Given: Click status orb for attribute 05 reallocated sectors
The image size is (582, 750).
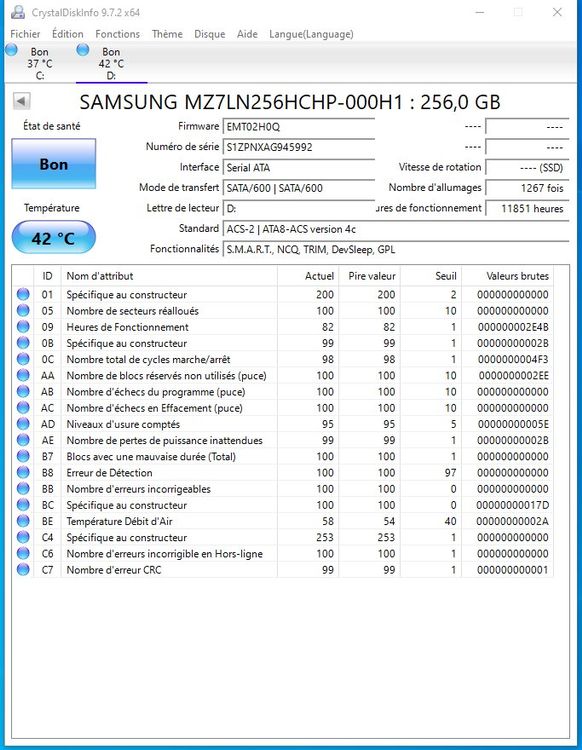Looking at the screenshot, I should coord(23,310).
